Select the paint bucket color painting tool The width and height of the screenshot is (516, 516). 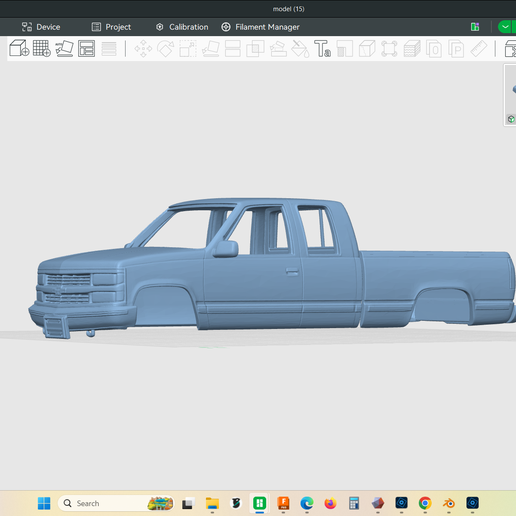tap(300, 49)
